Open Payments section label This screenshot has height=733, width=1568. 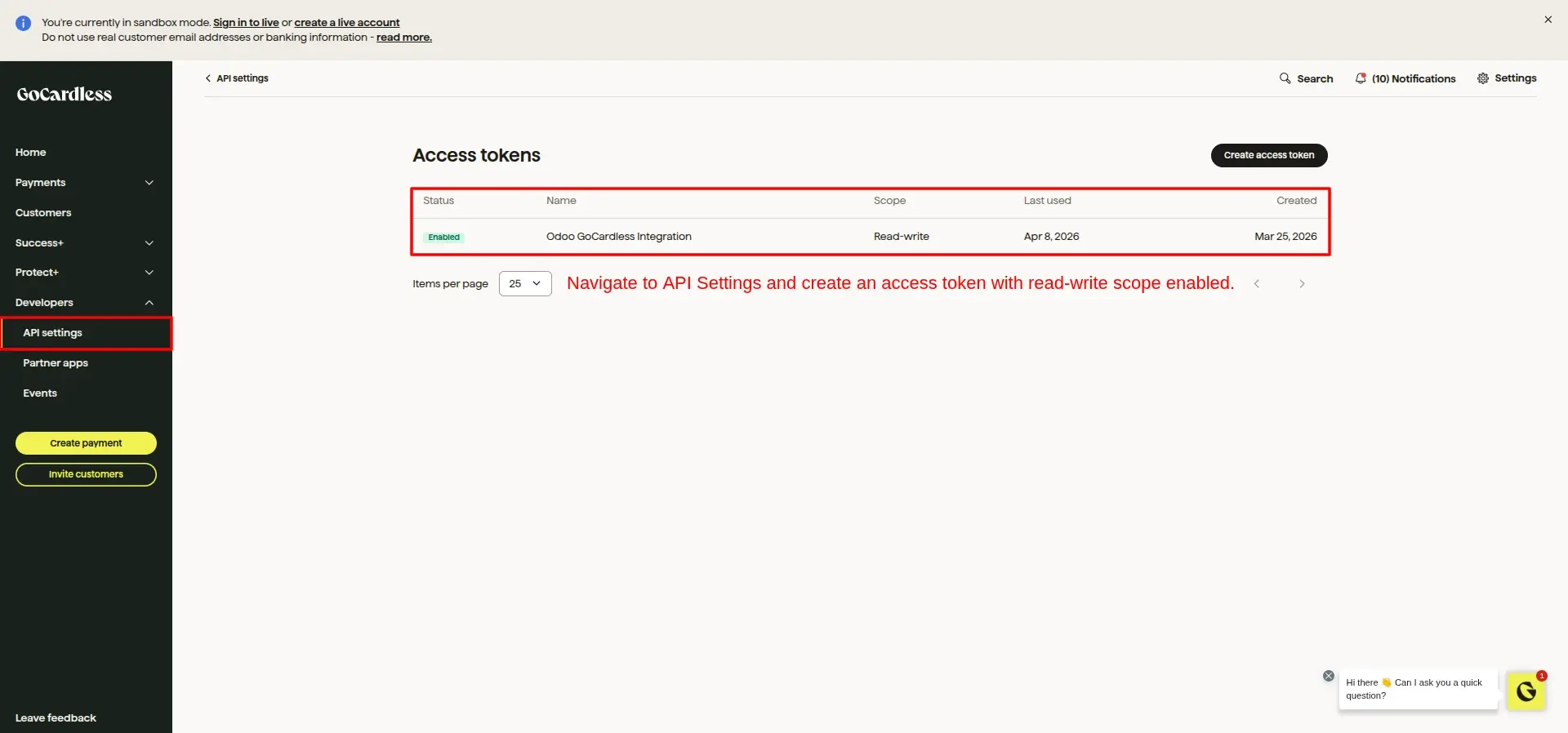[x=40, y=183]
